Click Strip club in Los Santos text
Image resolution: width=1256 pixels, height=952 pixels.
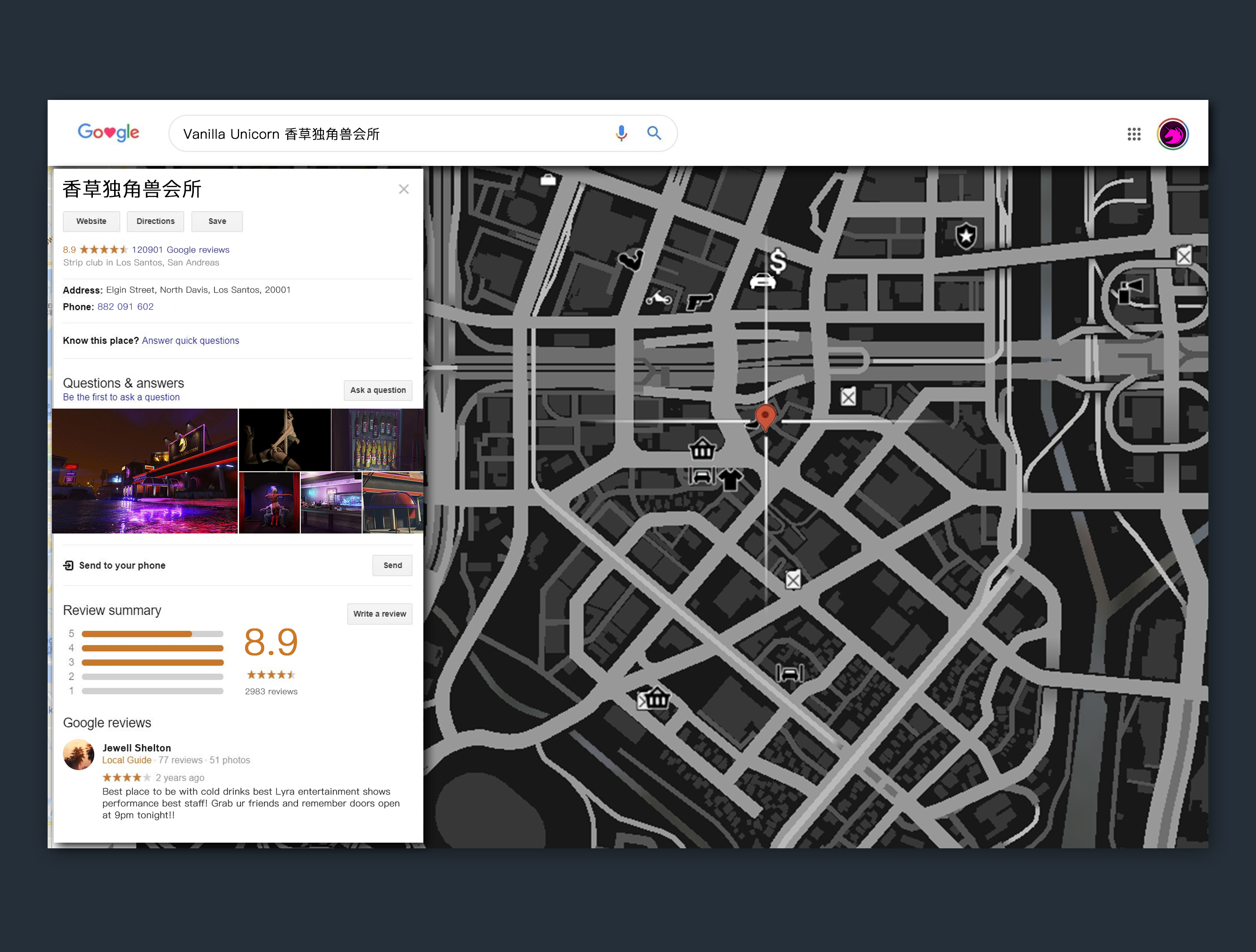tap(141, 263)
